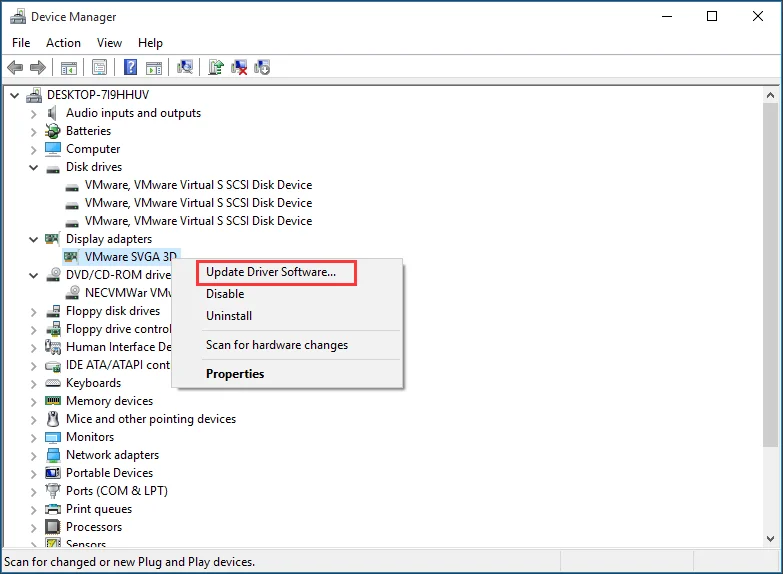Click the Keyboards category icon

[x=52, y=383]
